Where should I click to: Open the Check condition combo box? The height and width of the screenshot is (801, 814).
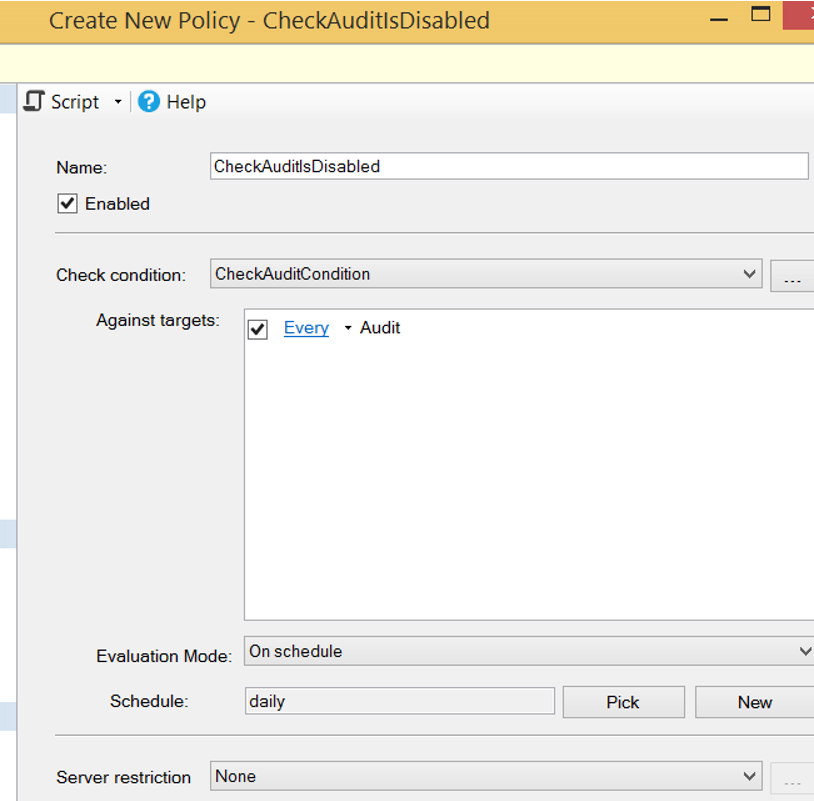(x=486, y=274)
